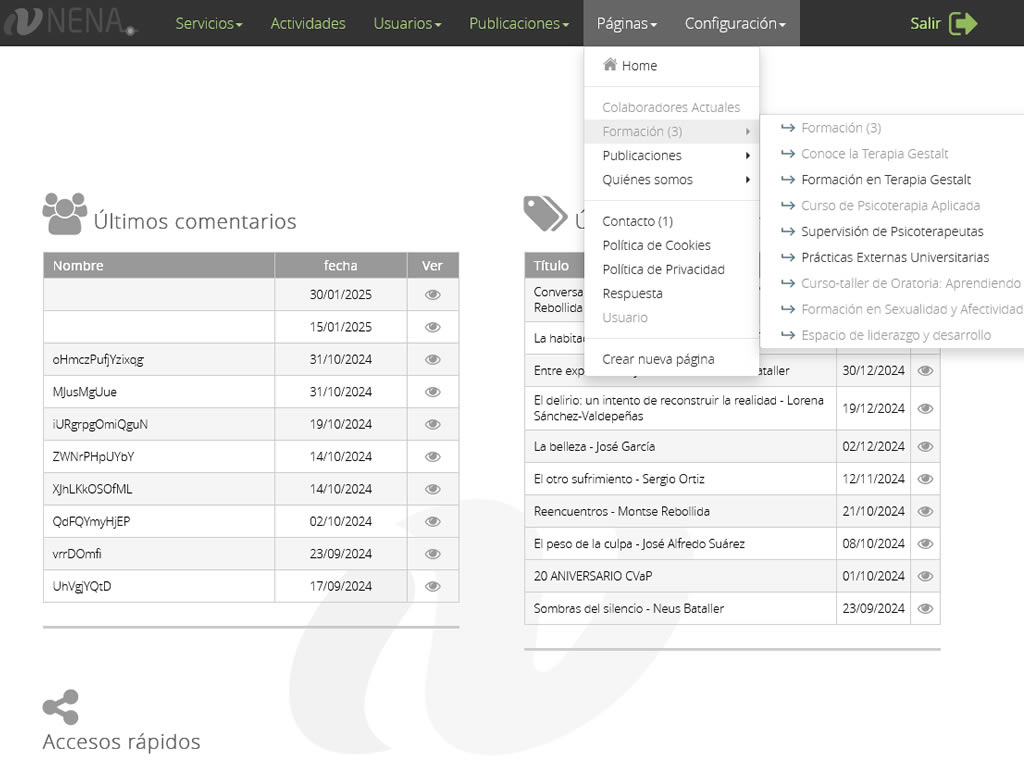
Task: Click the Salir logout icon
Action: 963,24
